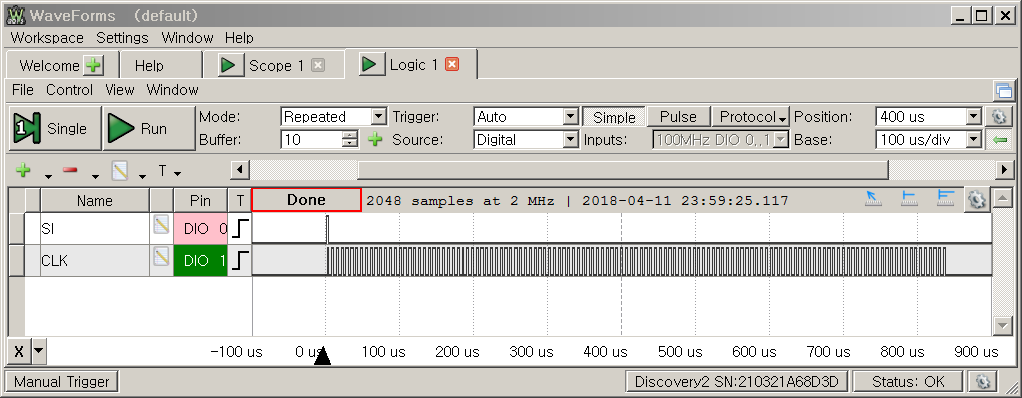Click the Done status indicator
Image resolution: width=1022 pixels, height=398 pixels.
point(306,200)
